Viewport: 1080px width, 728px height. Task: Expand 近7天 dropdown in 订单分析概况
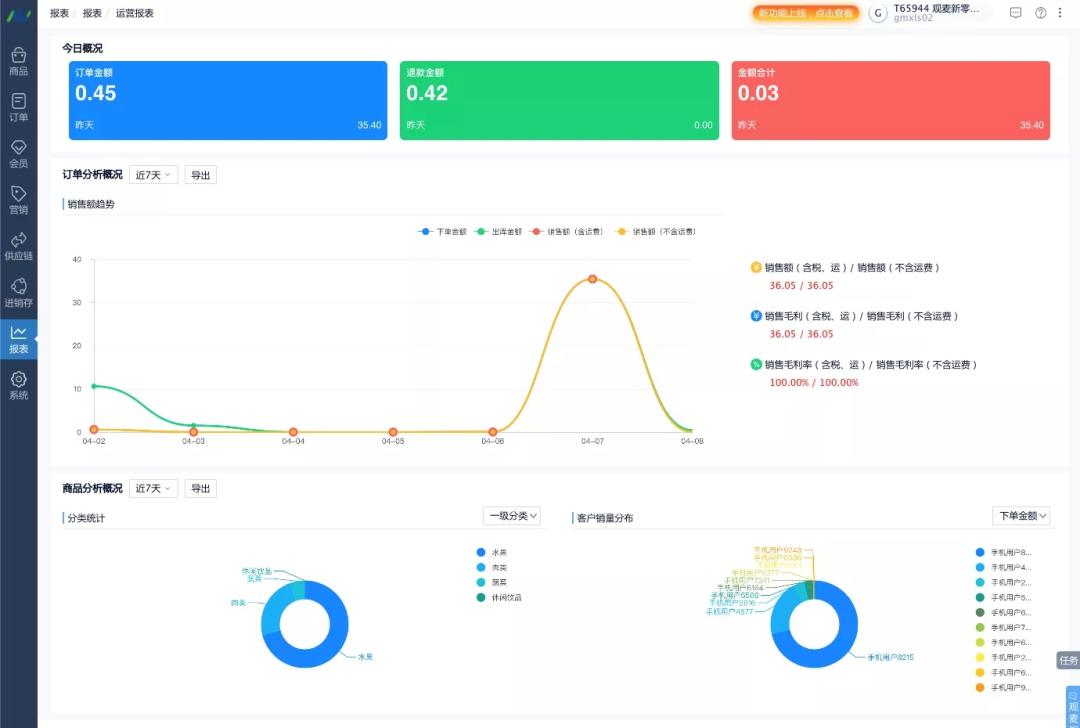[153, 175]
